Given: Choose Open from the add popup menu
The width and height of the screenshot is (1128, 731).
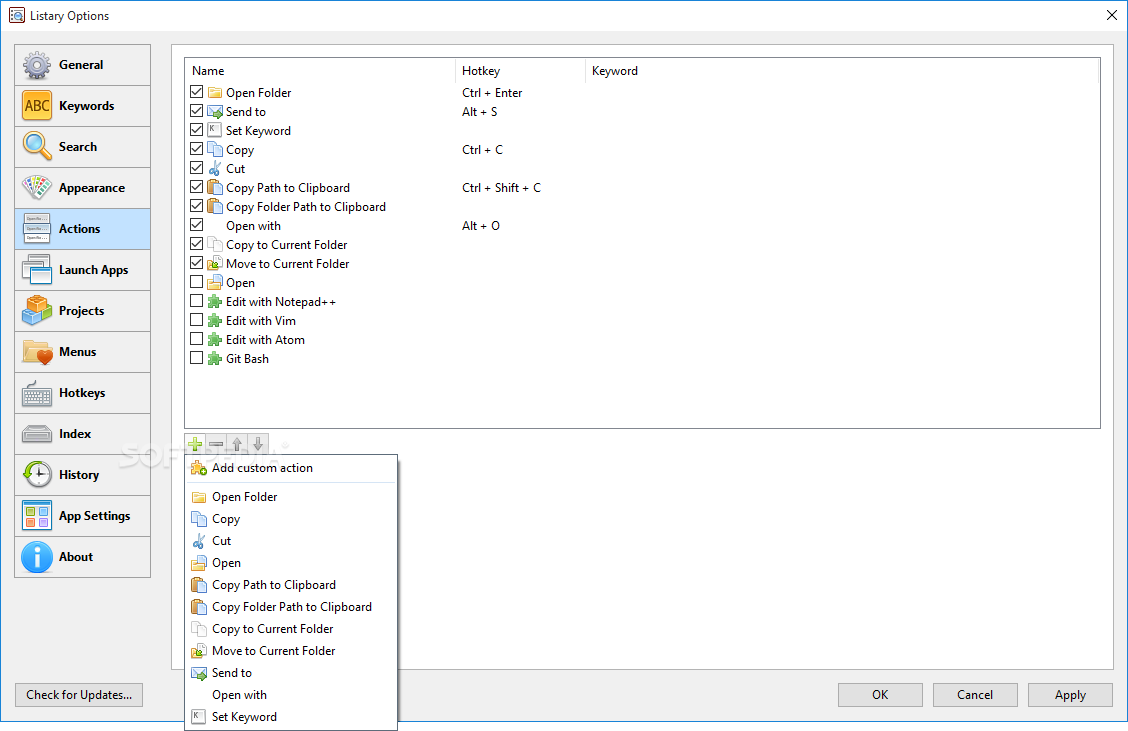Looking at the screenshot, I should 291,563.
